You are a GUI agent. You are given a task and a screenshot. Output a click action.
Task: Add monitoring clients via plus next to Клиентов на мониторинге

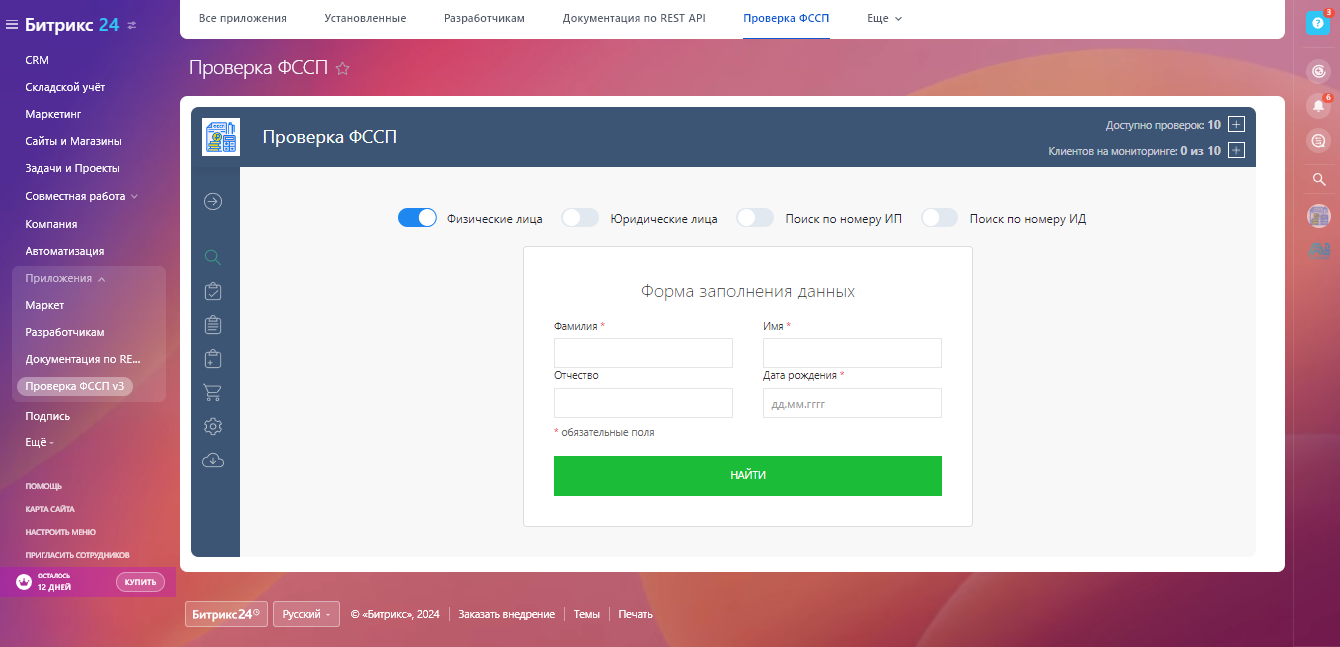click(1236, 151)
